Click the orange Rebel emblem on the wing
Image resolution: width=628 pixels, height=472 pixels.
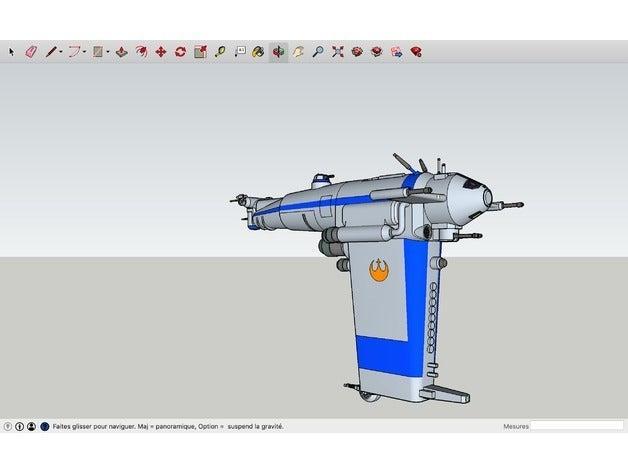(x=379, y=270)
